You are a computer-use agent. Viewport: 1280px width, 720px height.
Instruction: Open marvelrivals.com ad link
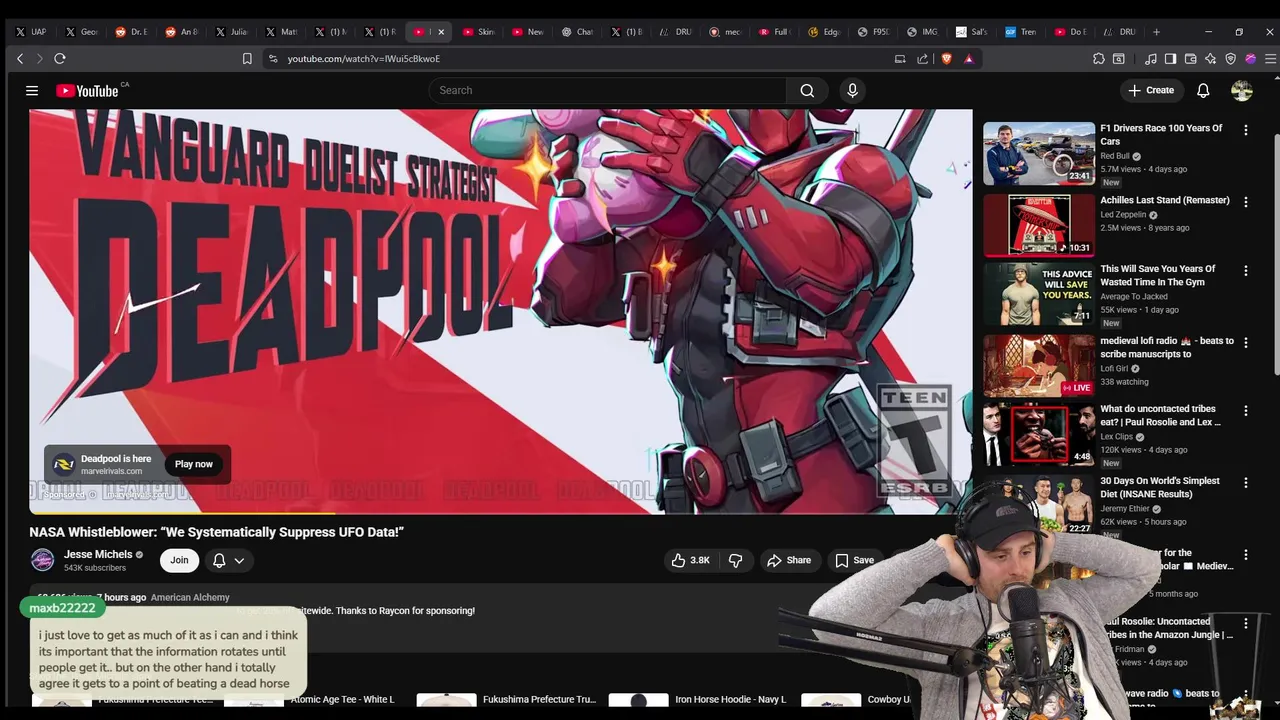click(111, 471)
